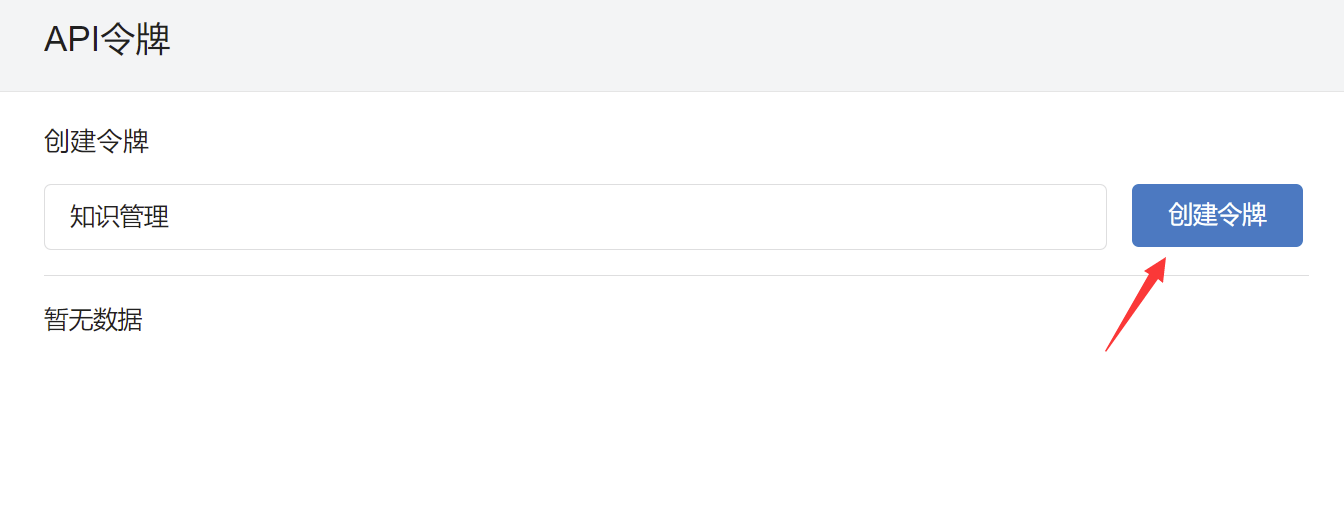
Task: Click the 知识管理 text in the input
Action: [119, 217]
